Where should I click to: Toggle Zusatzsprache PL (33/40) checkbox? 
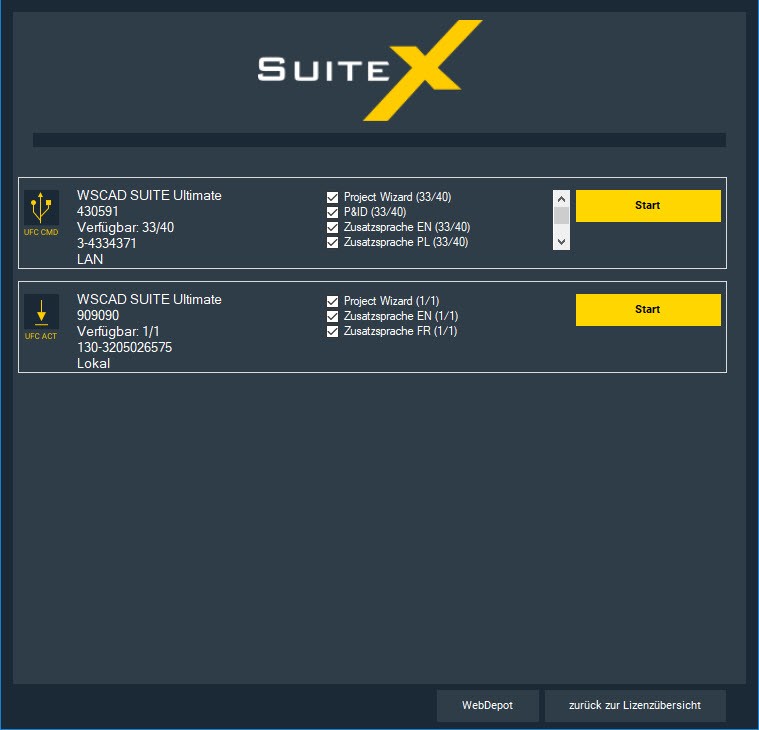pyautogui.click(x=332, y=242)
